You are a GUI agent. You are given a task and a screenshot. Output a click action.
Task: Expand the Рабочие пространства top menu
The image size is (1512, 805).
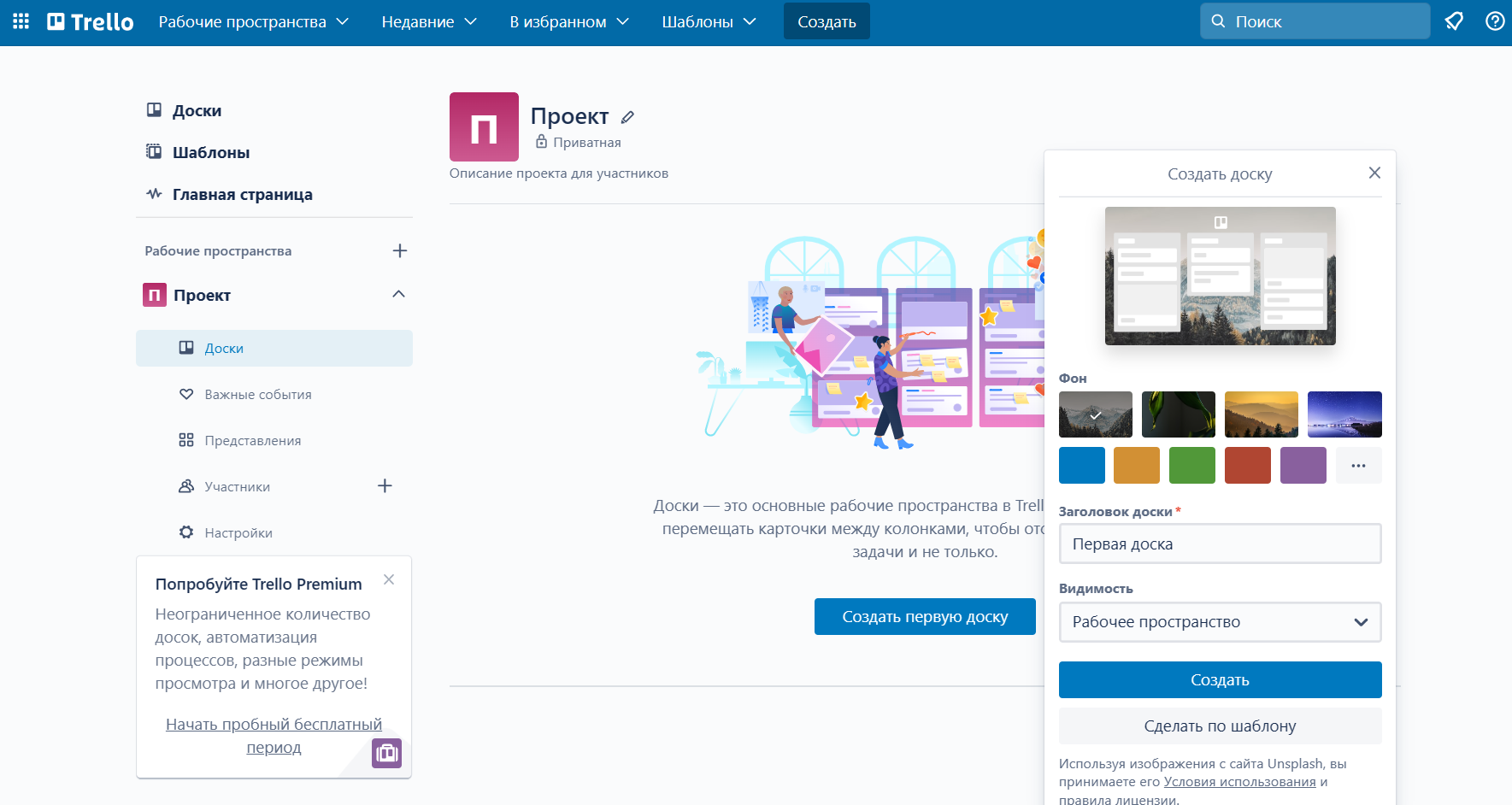254,21
